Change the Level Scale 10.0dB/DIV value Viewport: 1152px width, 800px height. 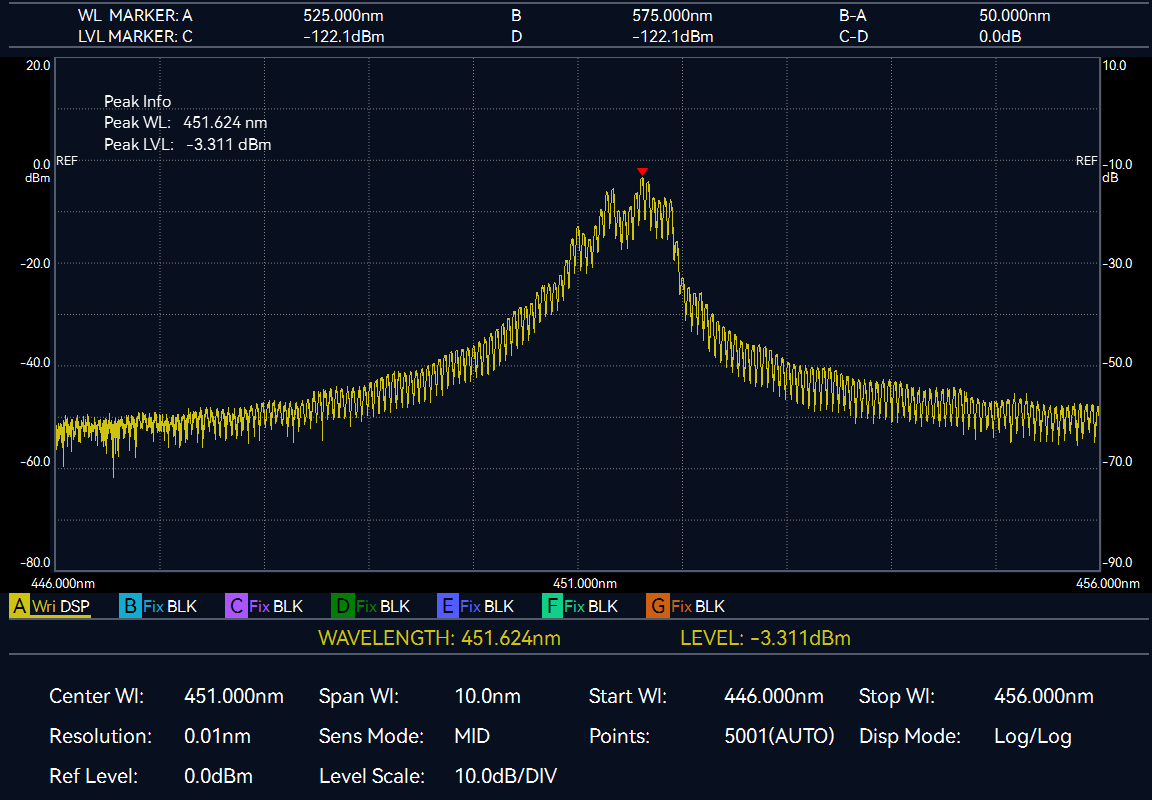[505, 776]
